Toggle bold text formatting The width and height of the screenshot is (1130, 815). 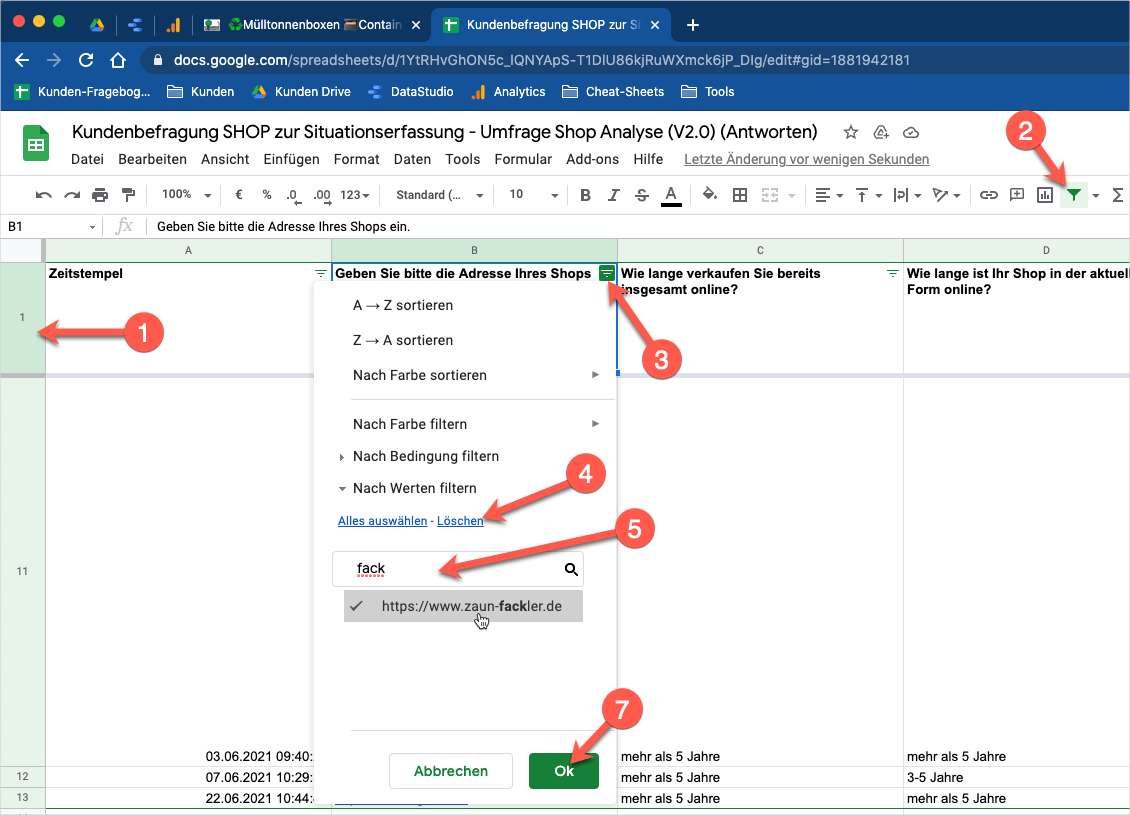tap(586, 195)
